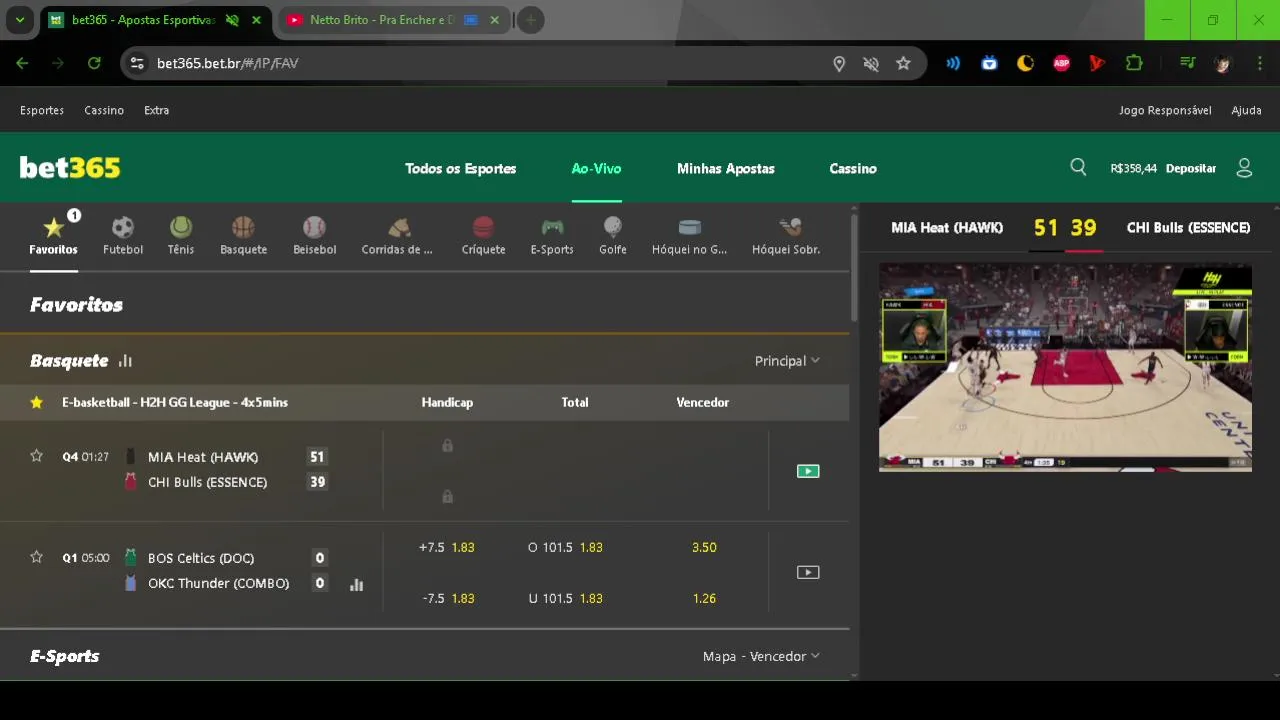Select the Hóquei no Gelo icon
The height and width of the screenshot is (720, 1280).
click(x=690, y=236)
